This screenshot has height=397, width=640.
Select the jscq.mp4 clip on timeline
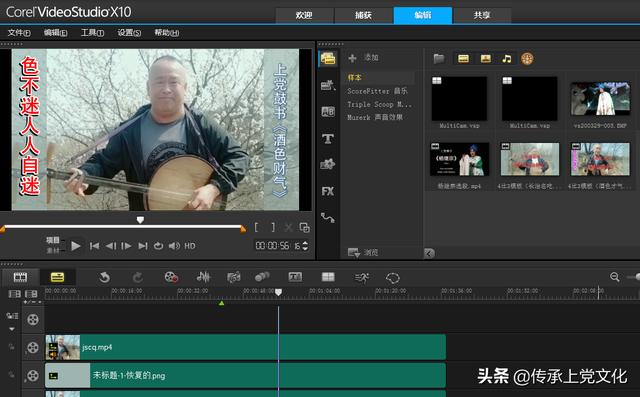click(245, 347)
